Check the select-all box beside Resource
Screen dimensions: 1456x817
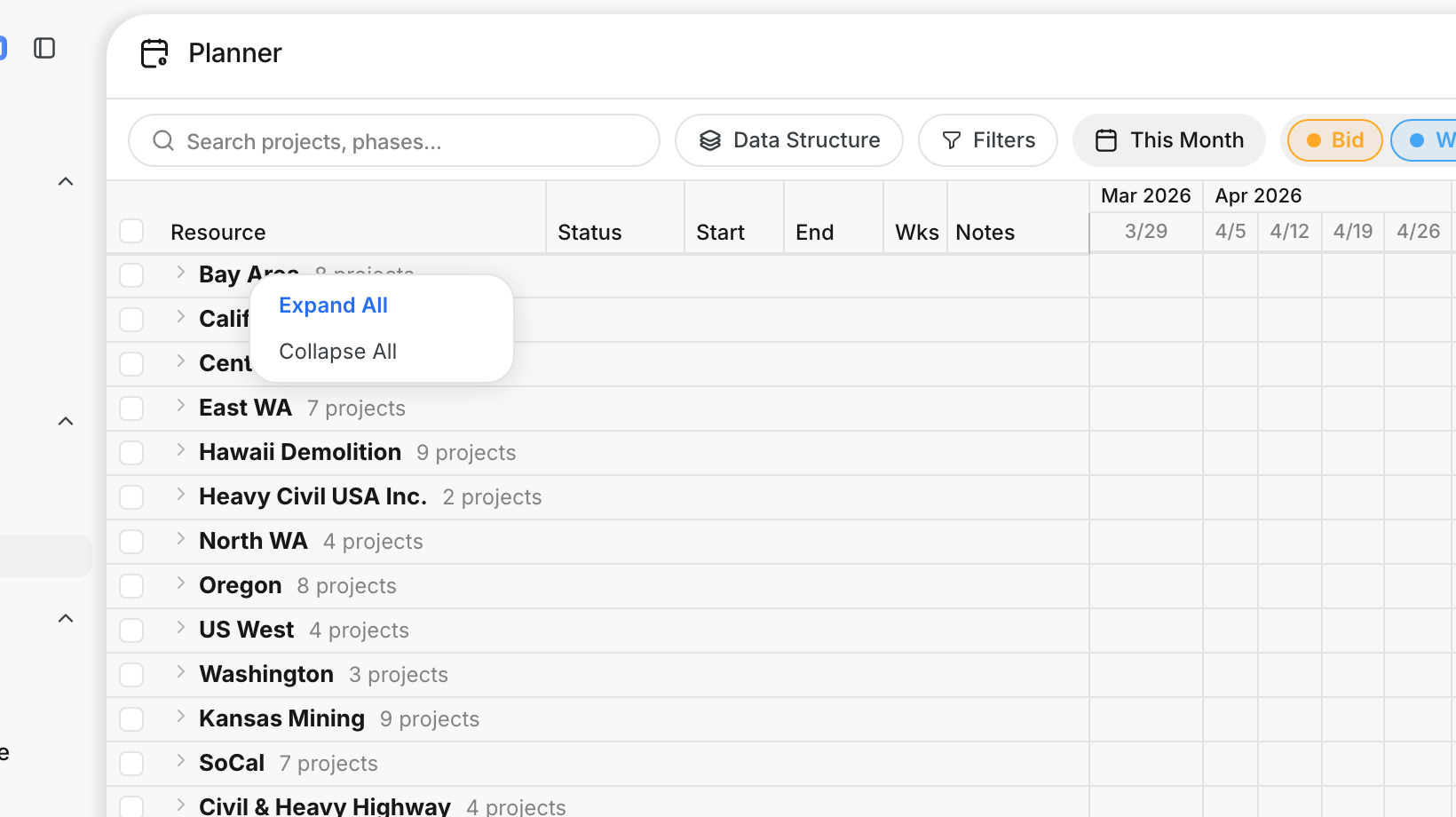pos(131,231)
